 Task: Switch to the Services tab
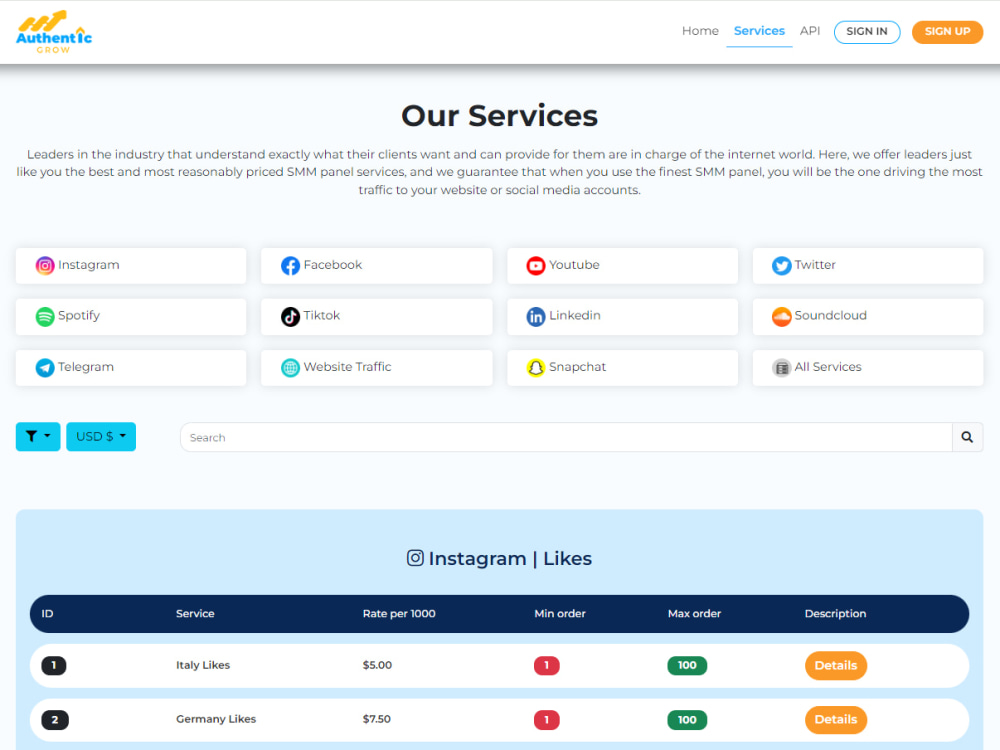[759, 30]
